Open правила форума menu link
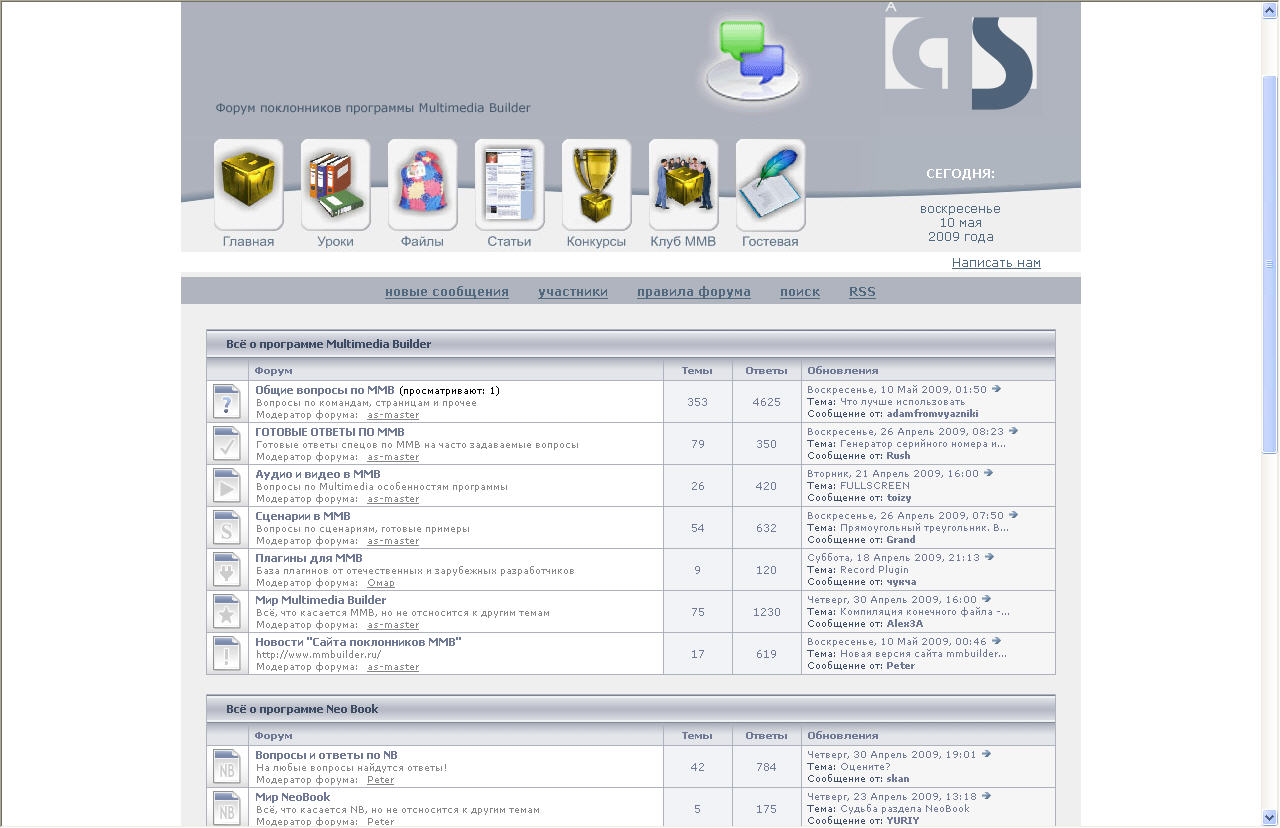The width and height of the screenshot is (1280, 828). (694, 292)
